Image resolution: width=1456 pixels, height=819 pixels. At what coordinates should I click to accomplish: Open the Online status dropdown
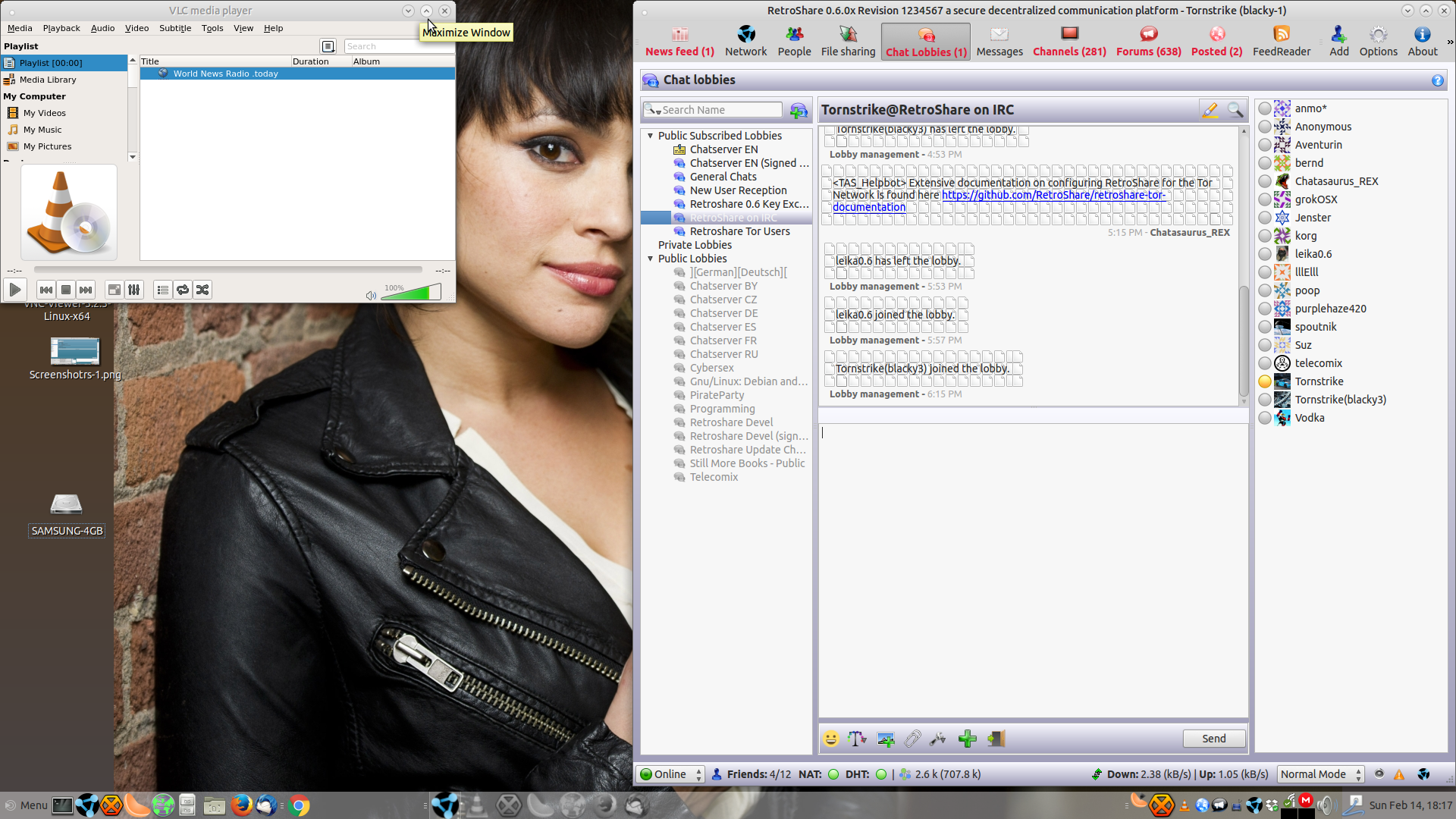click(671, 774)
